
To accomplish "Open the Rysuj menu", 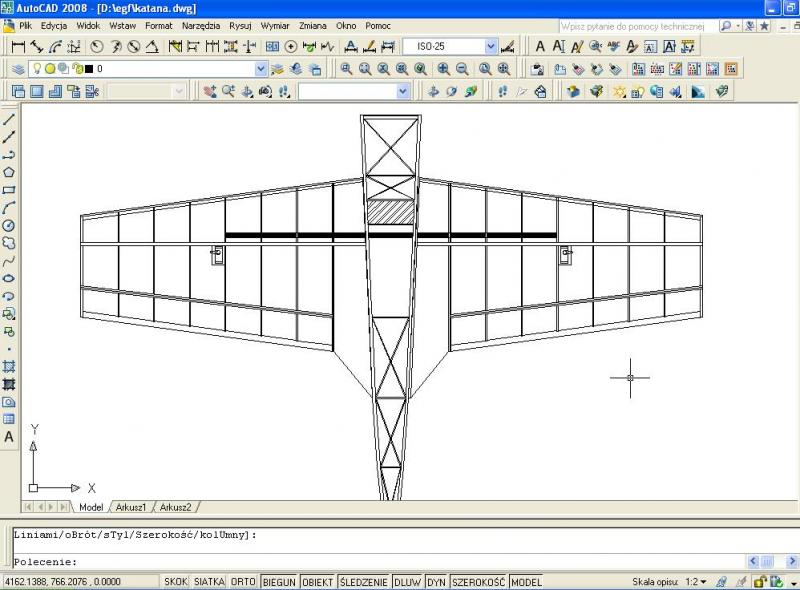I will [x=240, y=24].
